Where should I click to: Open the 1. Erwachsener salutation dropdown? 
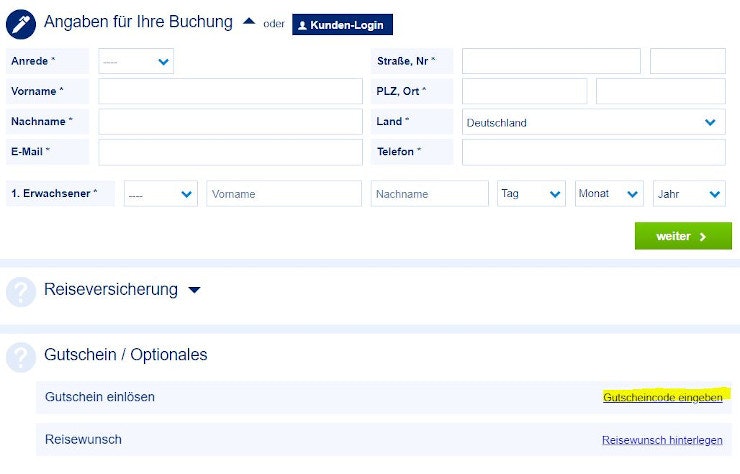[x=160, y=194]
